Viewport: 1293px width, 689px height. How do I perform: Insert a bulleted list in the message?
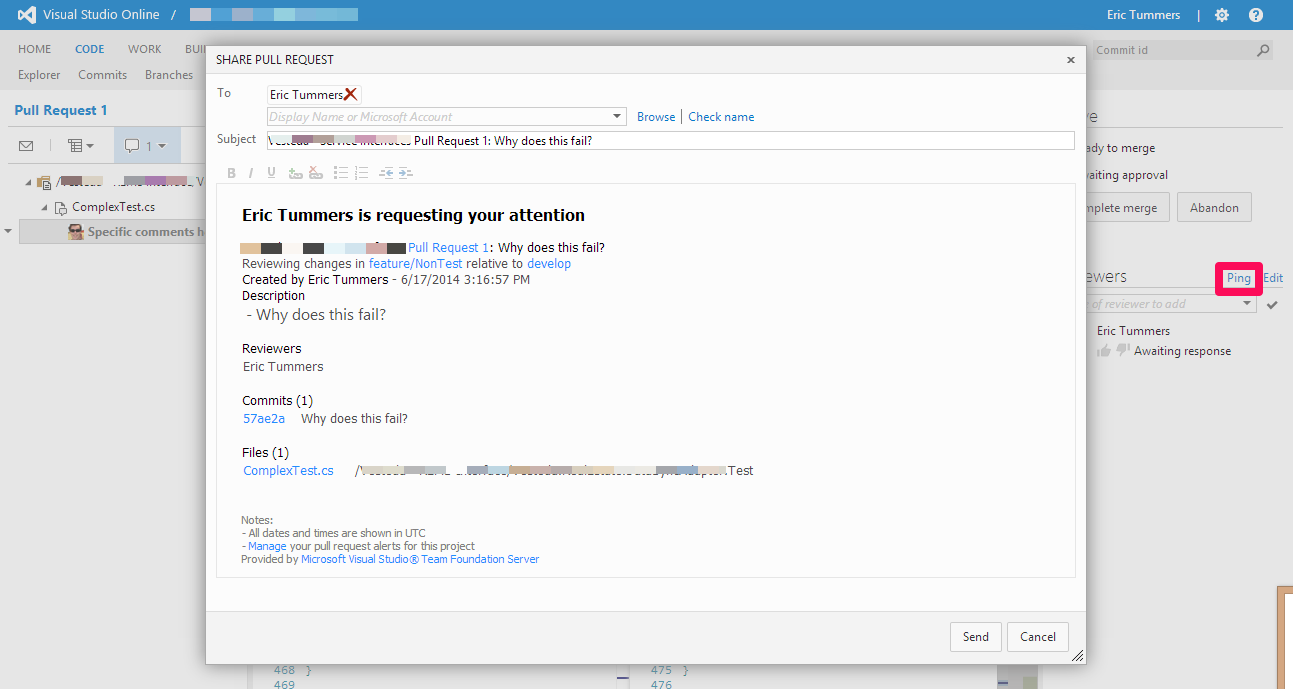pos(341,173)
